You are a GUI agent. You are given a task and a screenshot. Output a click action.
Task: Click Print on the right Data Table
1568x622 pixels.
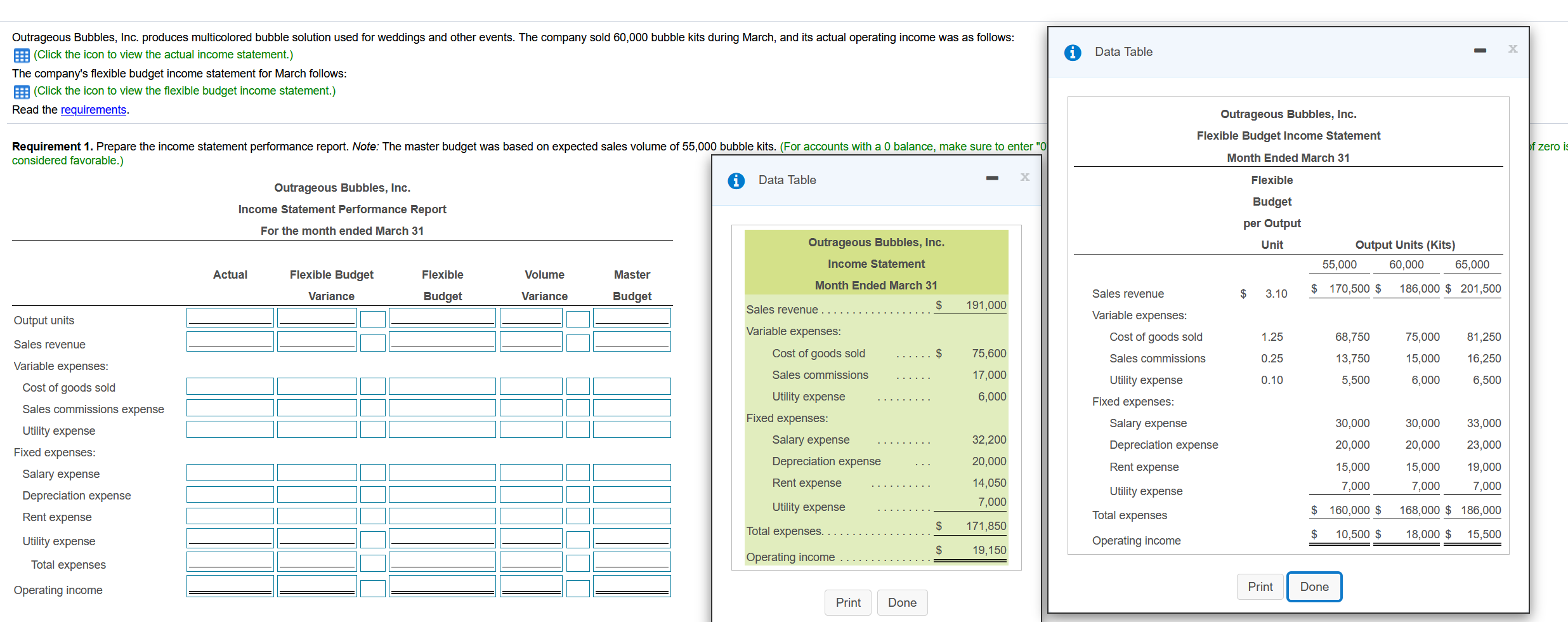pos(1260,586)
